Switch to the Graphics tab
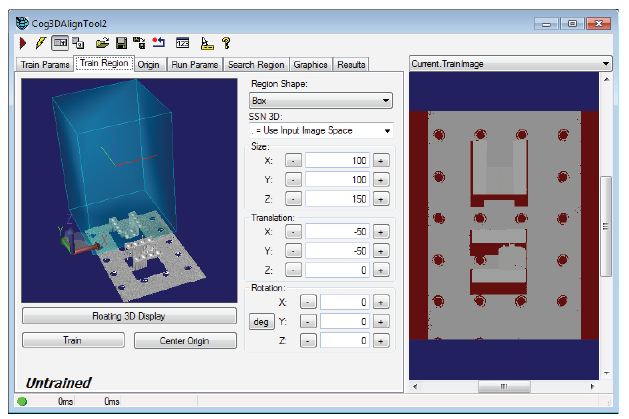The width and height of the screenshot is (629, 419). pyautogui.click(x=310, y=65)
